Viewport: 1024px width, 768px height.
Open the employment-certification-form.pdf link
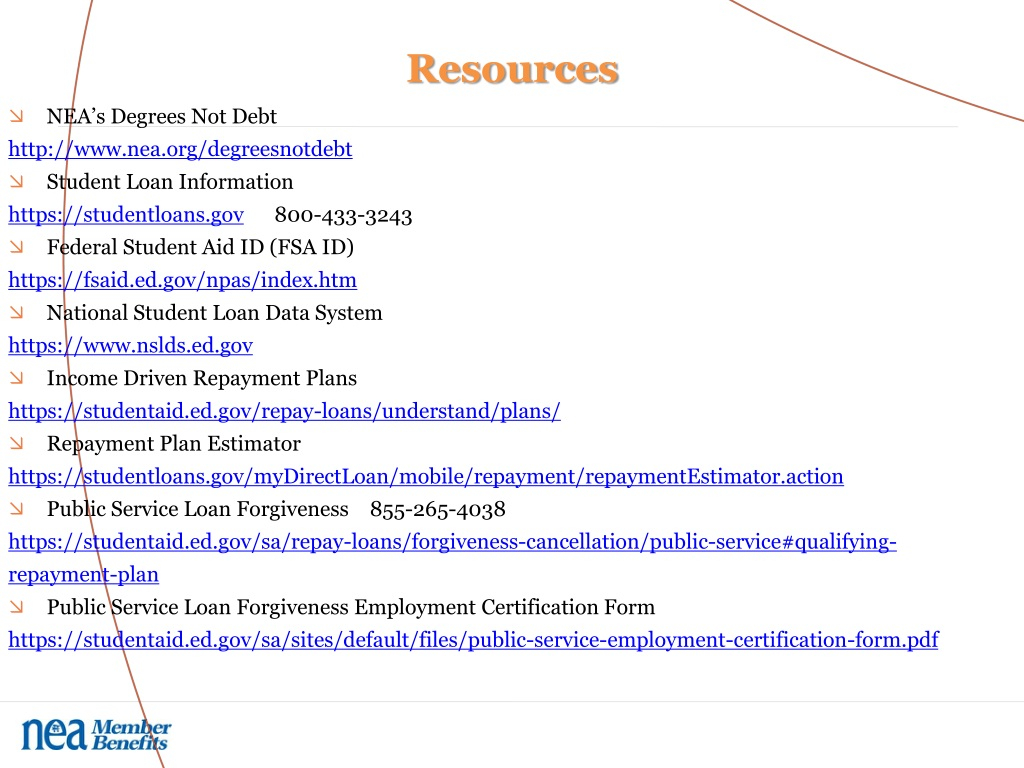tap(473, 639)
